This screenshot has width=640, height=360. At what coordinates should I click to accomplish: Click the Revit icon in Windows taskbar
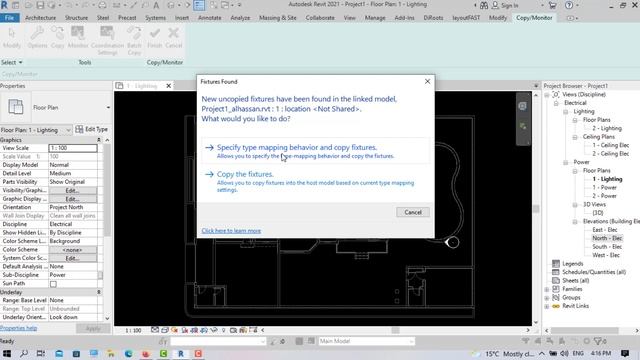[180, 353]
